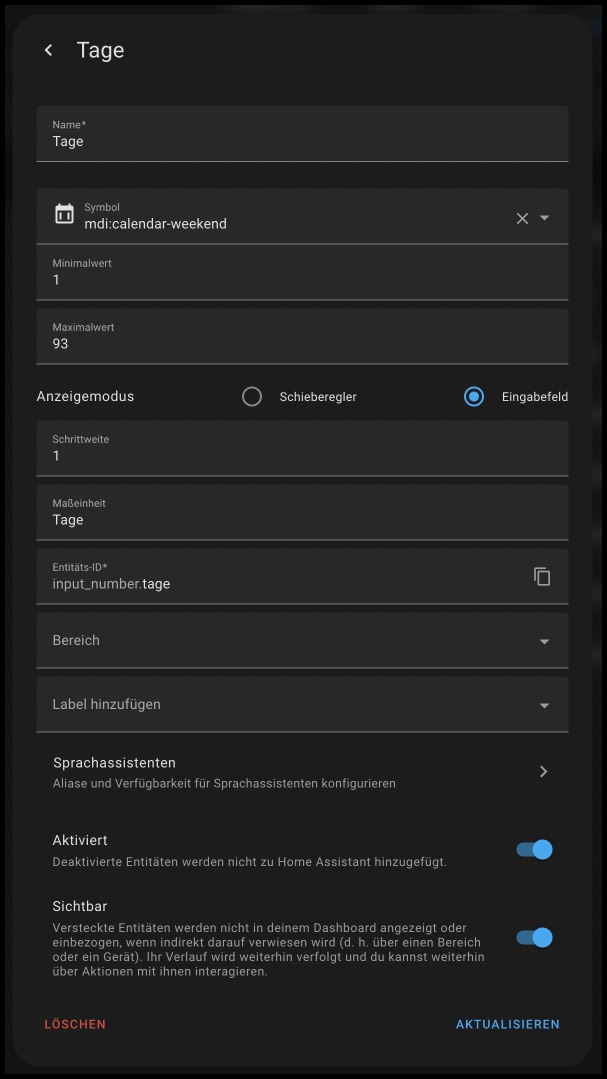Expand the Bereich dropdown

click(x=544, y=641)
